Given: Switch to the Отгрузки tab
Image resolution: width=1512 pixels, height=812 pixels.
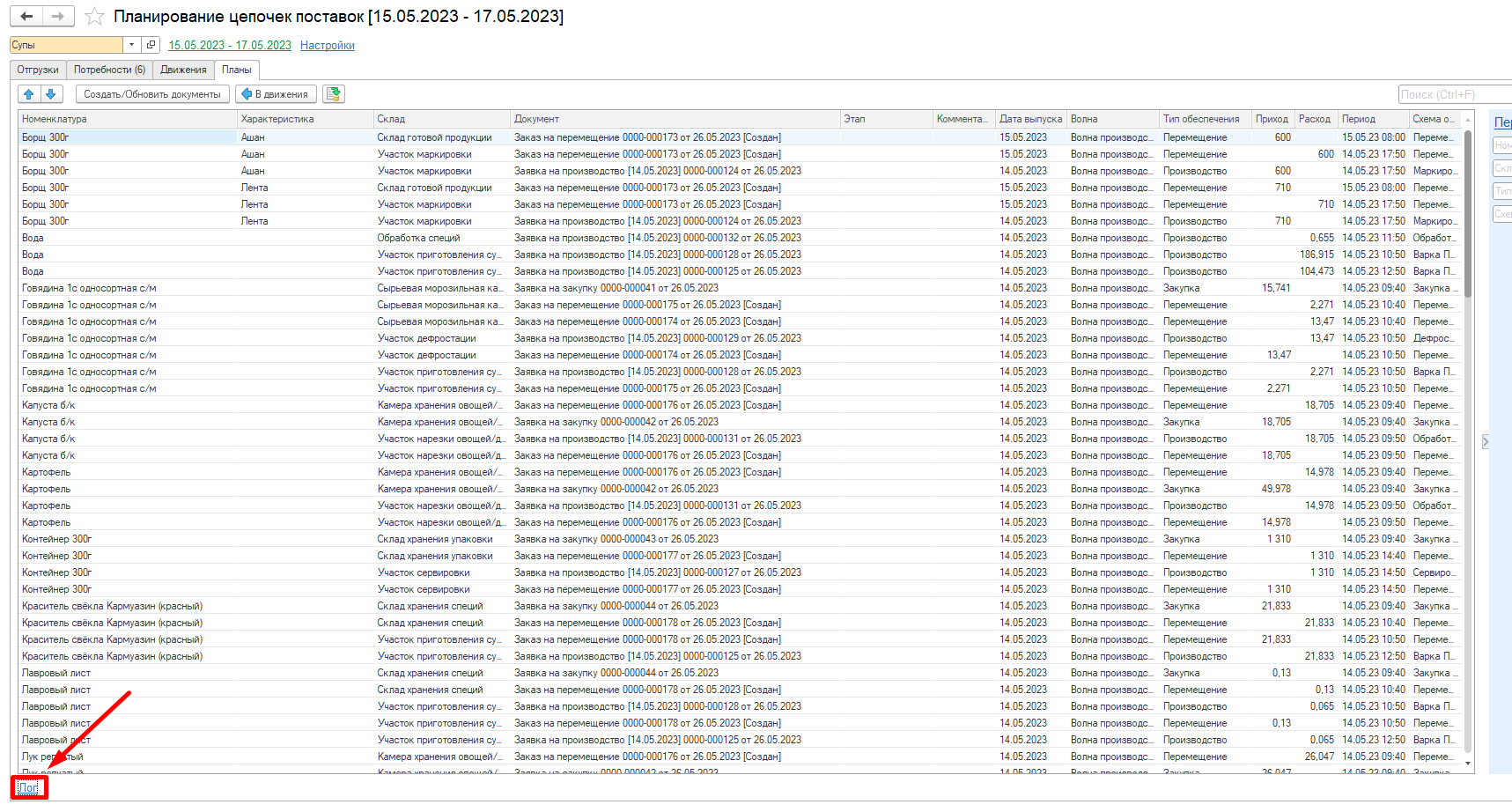Looking at the screenshot, I should pos(38,70).
